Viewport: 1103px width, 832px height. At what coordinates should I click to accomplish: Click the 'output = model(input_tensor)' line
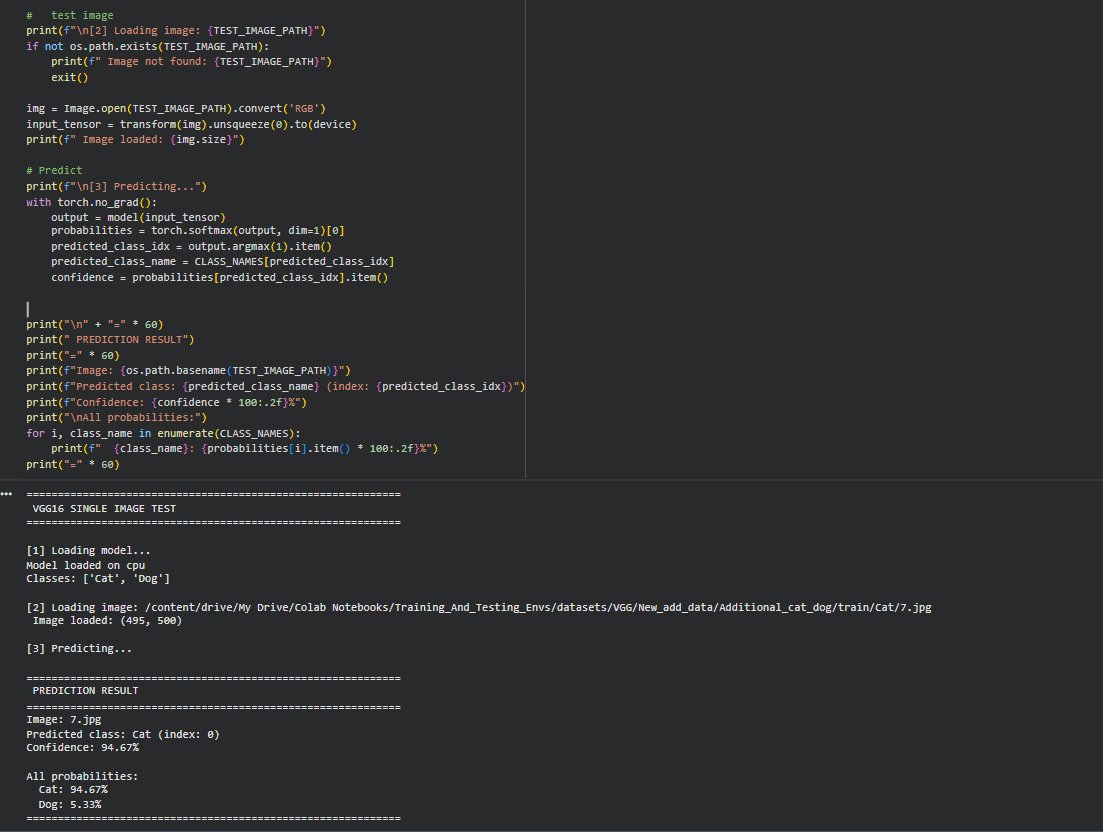139,217
